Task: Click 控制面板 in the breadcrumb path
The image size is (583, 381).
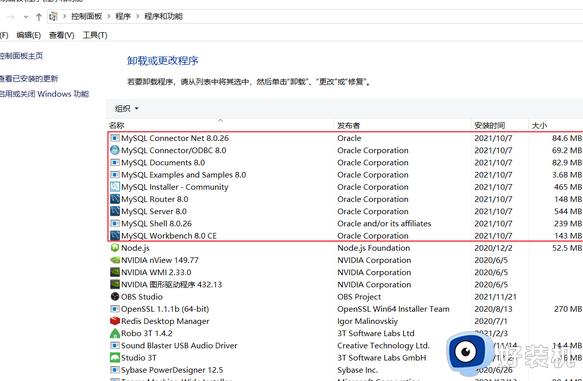Action: tap(87, 16)
